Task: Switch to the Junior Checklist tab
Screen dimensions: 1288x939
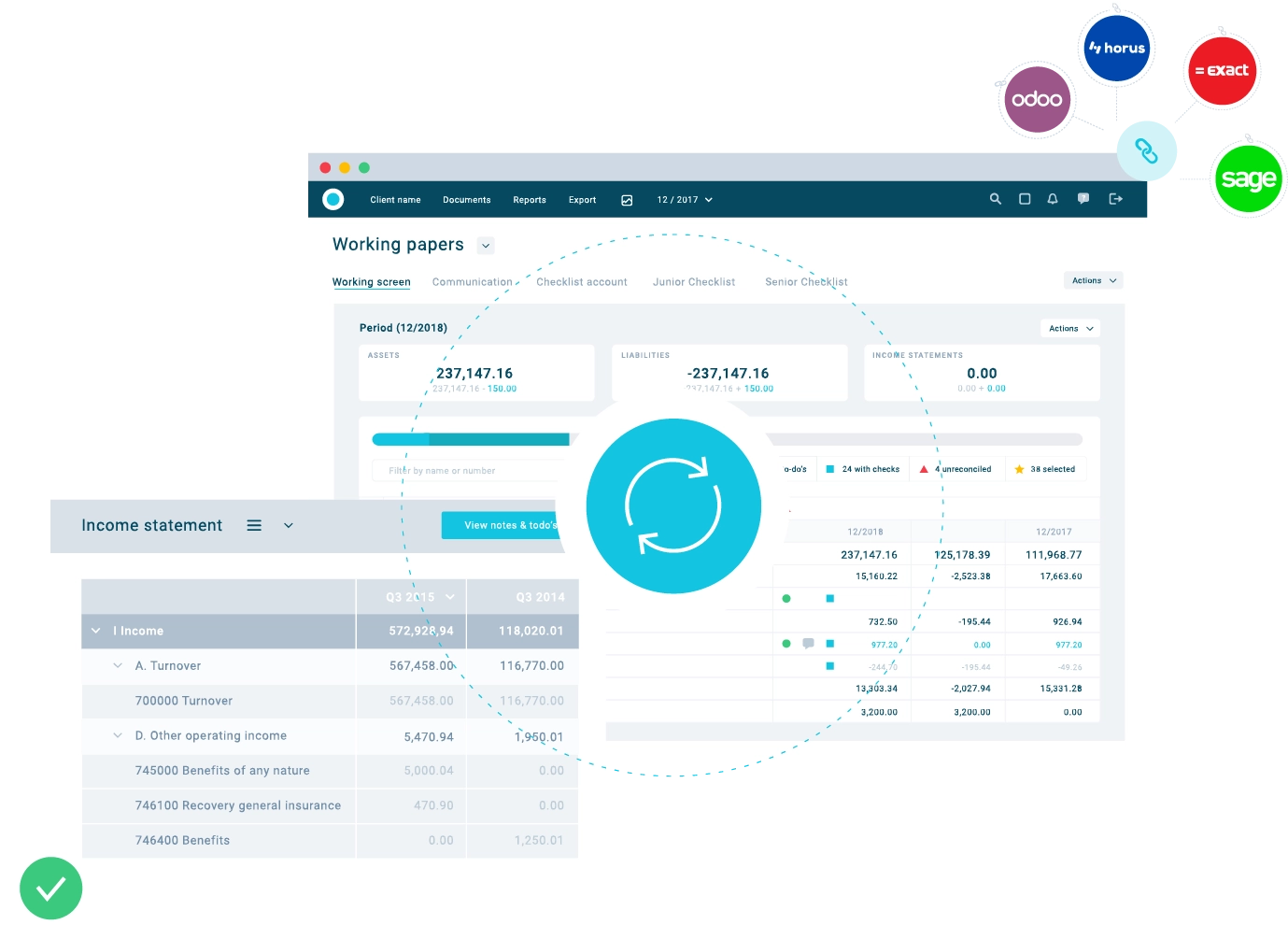Action: [694, 282]
